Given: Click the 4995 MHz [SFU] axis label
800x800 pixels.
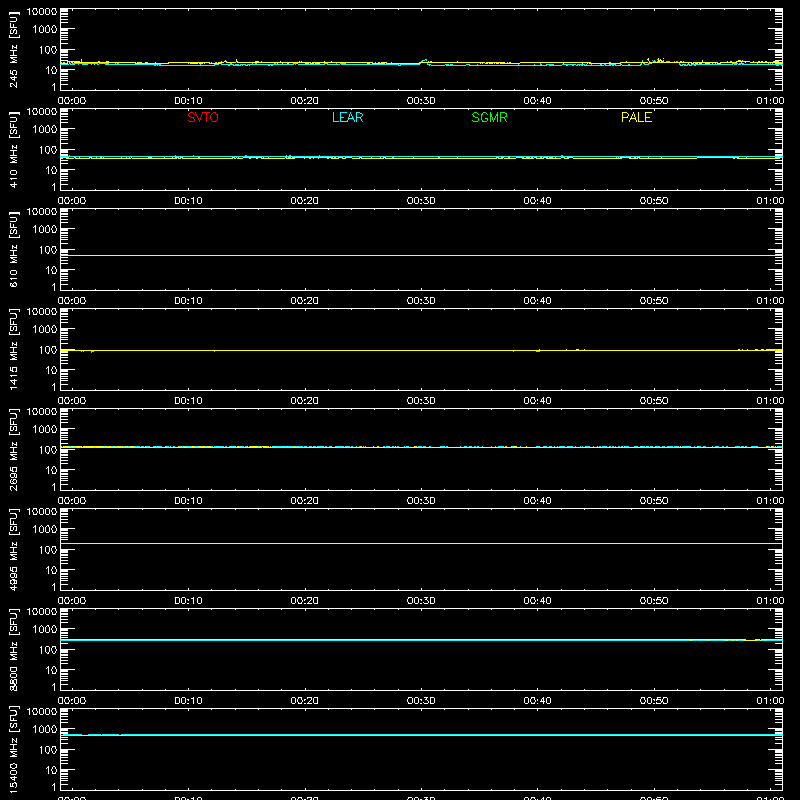Looking at the screenshot, I should tap(13, 549).
